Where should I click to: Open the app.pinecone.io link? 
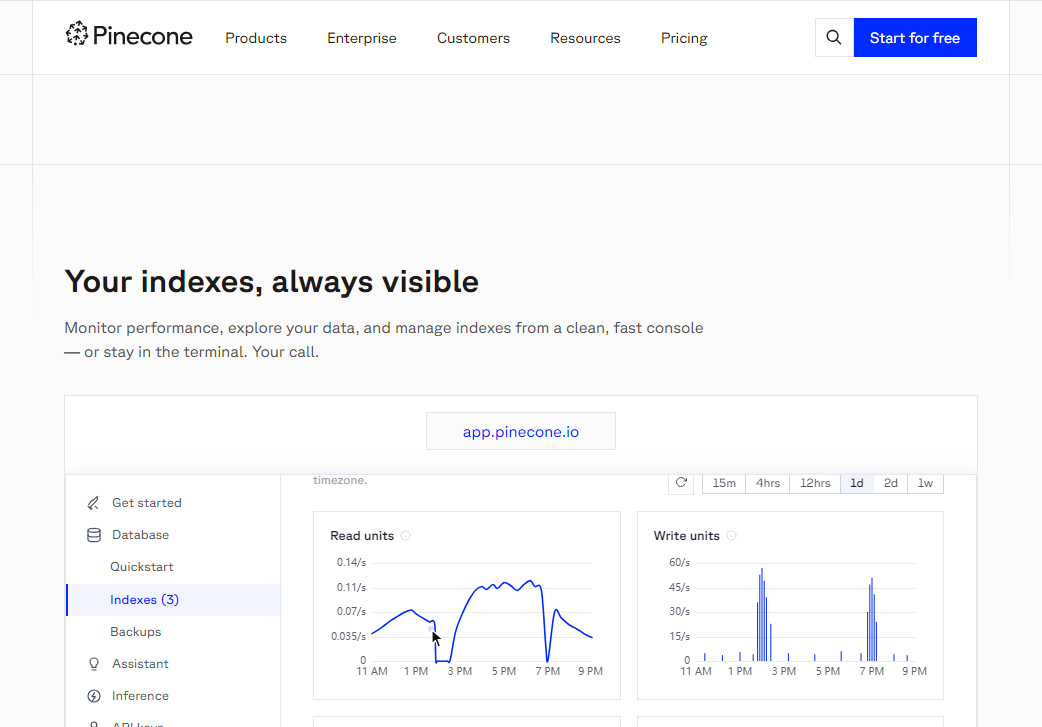[520, 431]
